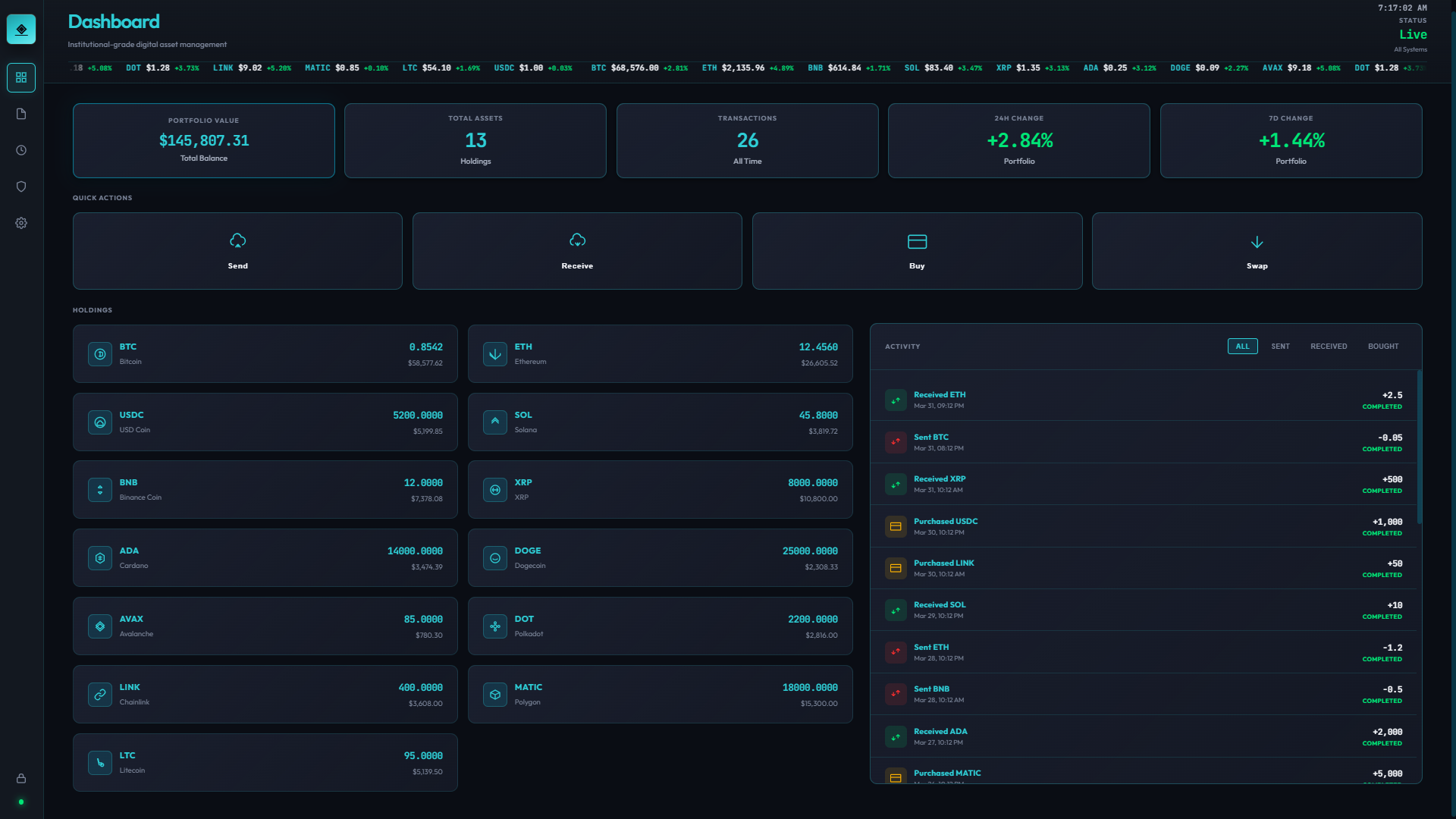The width and height of the screenshot is (1456, 819).
Task: Click the shield security icon in sidebar
Action: 21,187
